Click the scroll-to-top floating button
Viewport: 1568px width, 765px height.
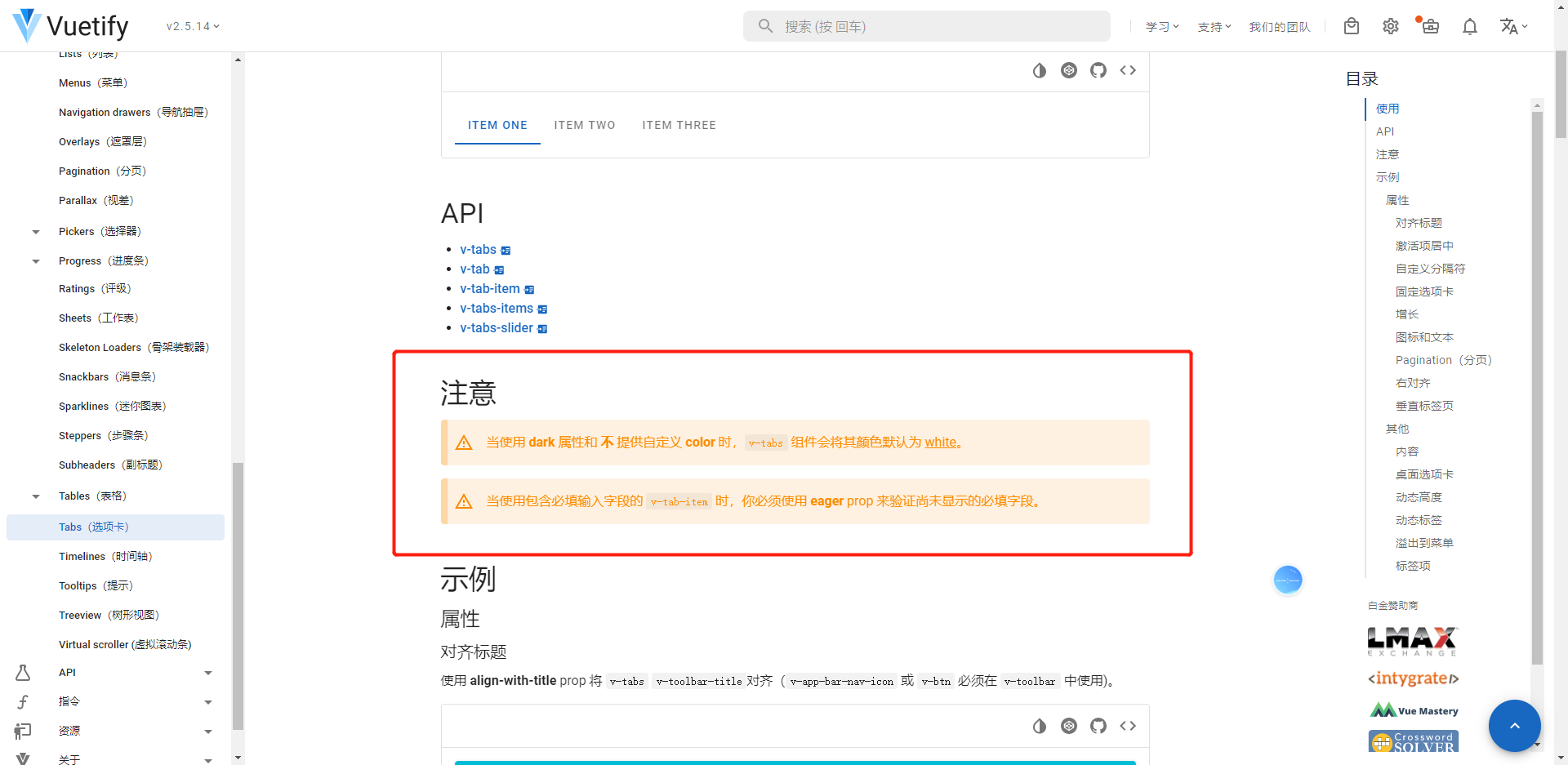[1514, 725]
